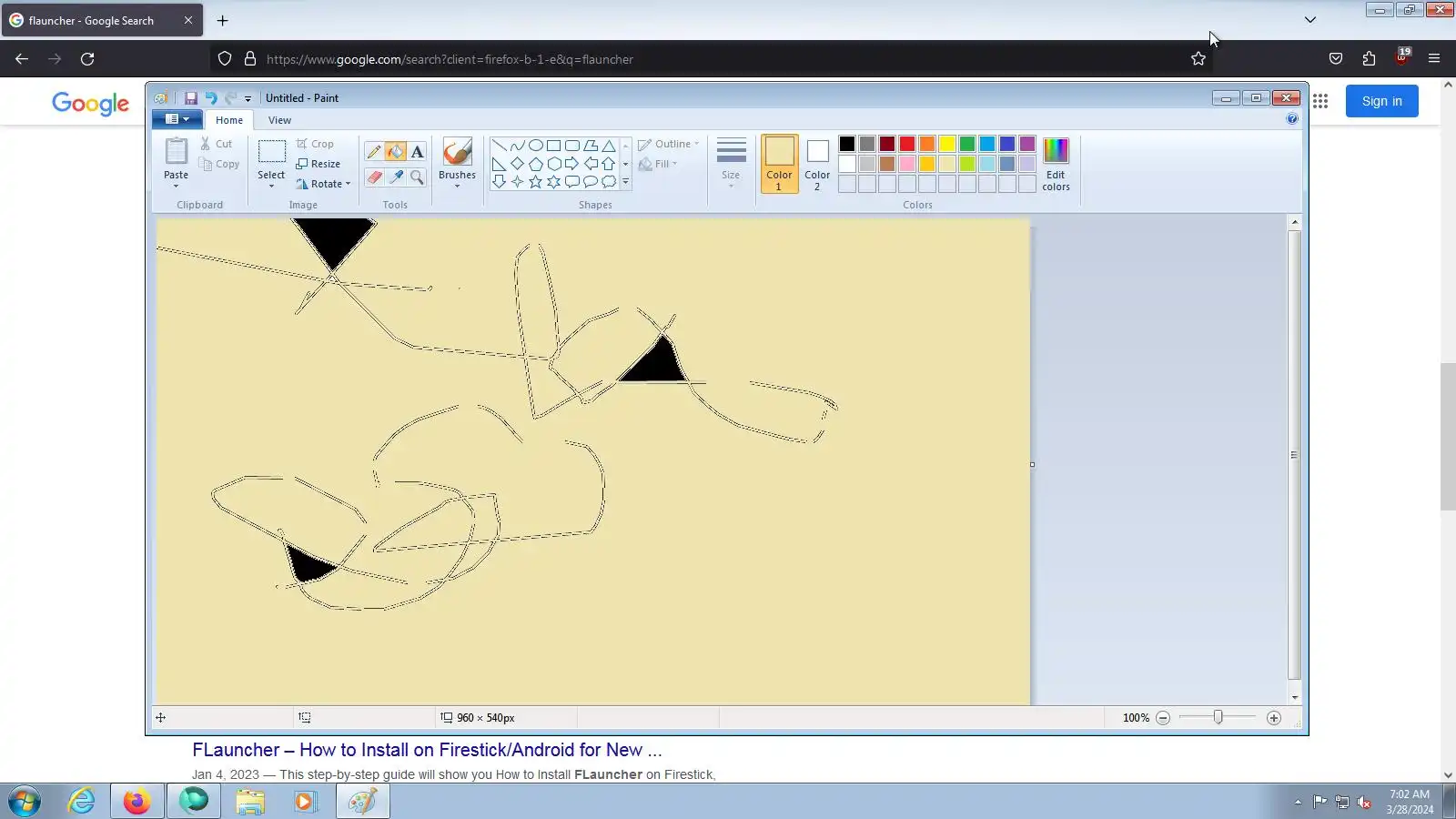Open Firefox application menu

[x=1434, y=59]
